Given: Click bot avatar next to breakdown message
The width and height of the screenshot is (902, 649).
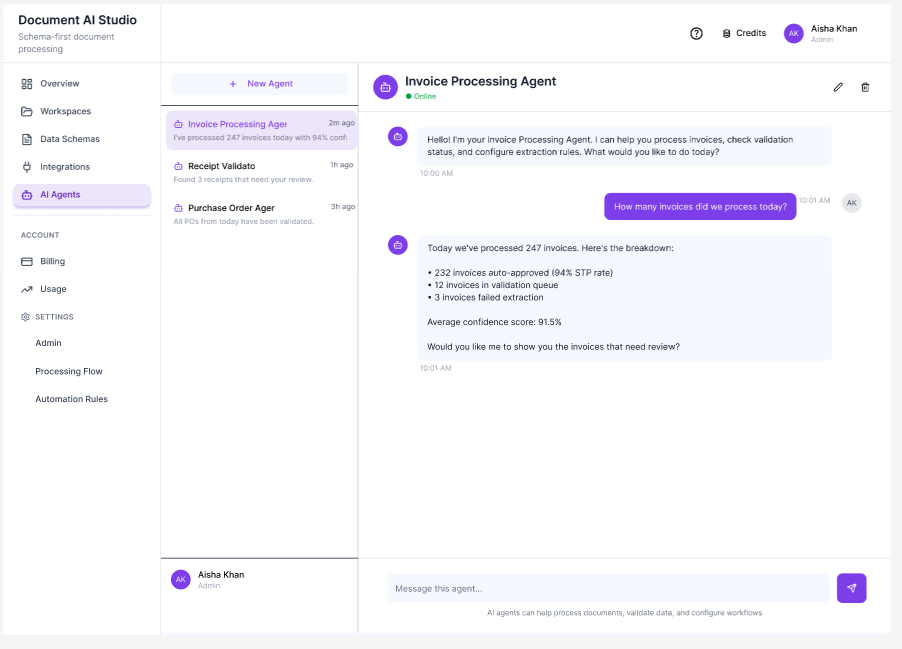Looking at the screenshot, I should pos(398,245).
